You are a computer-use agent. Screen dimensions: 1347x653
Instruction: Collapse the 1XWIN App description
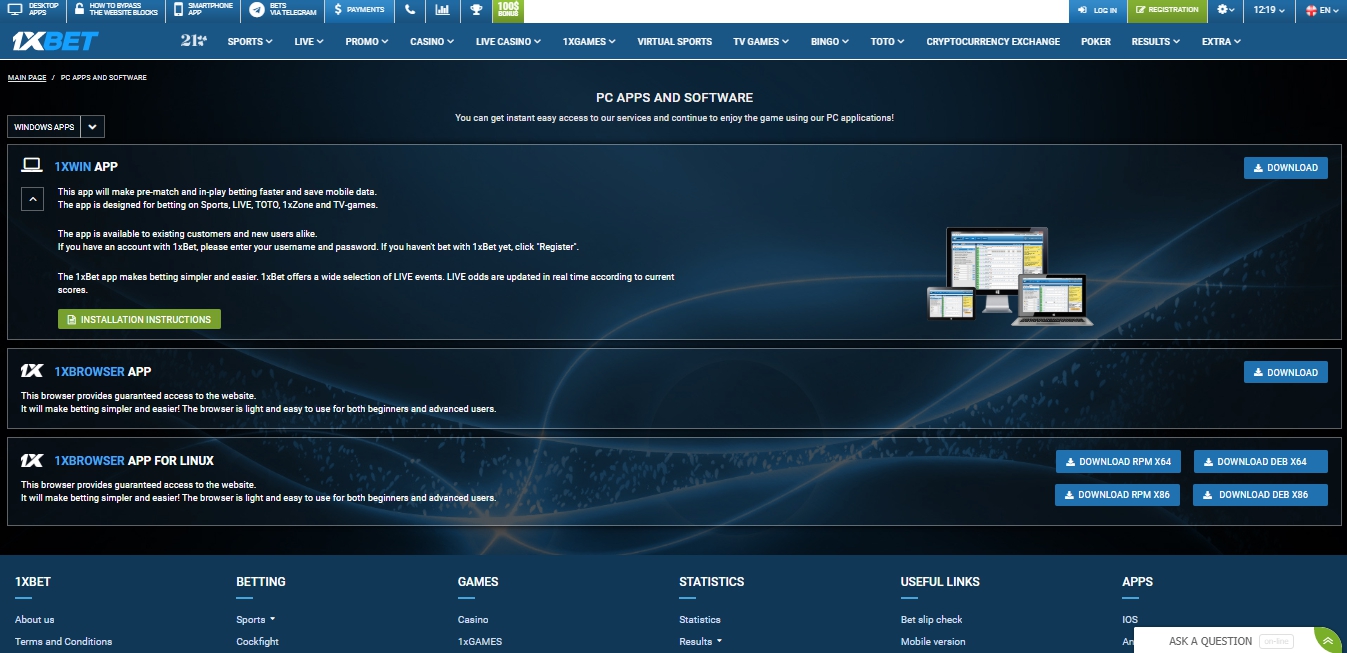32,200
